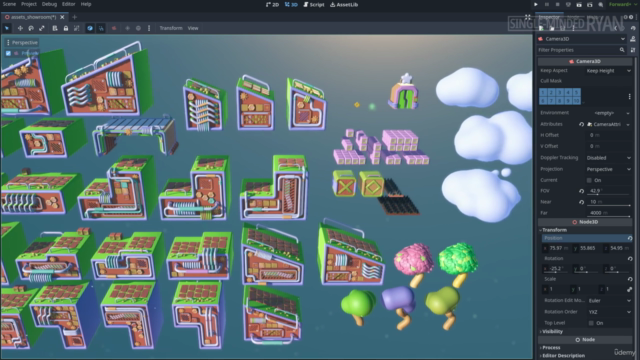Open the Attributes CameraAttri dropdown
The width and height of the screenshot is (640, 360).
[x=609, y=124]
